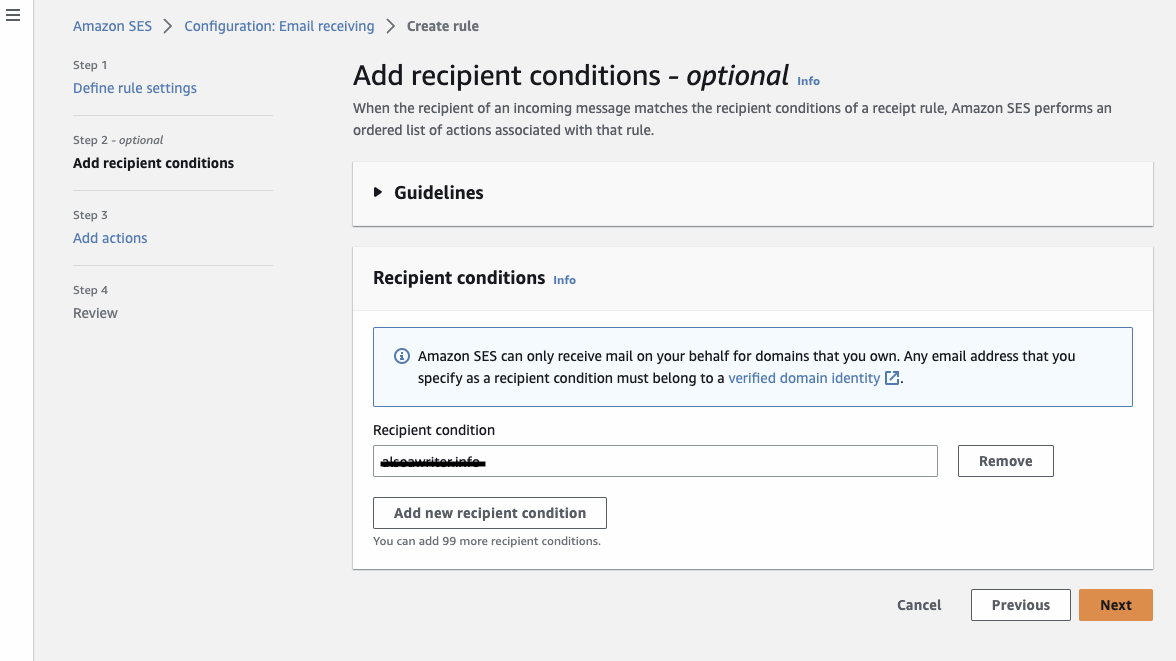This screenshot has width=1176, height=661.
Task: Click the disclosure triangle before Guidelines
Action: coord(378,193)
